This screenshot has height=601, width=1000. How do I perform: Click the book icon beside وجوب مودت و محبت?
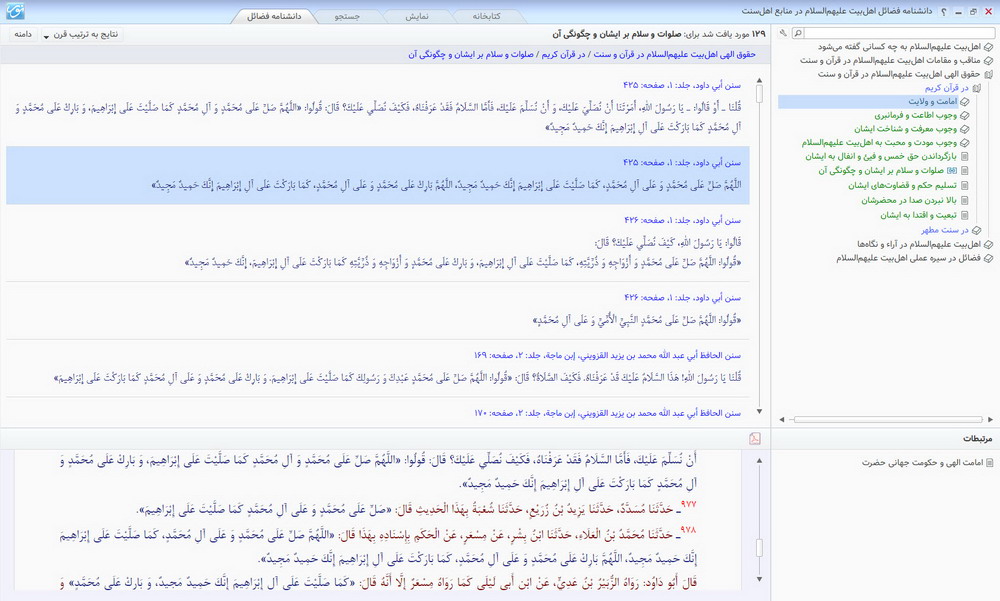964,143
